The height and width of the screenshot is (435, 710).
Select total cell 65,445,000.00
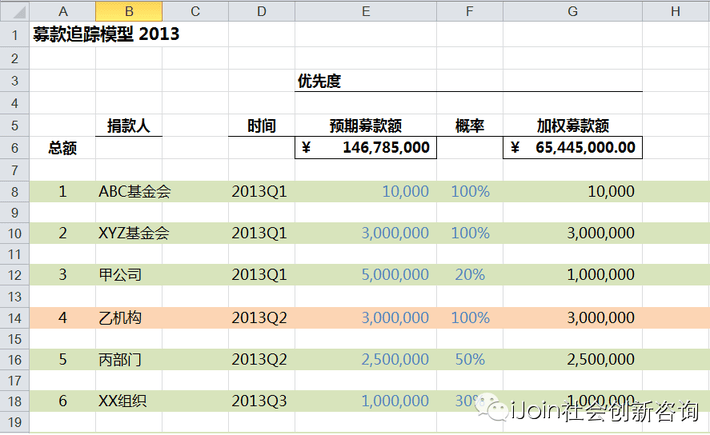pyautogui.click(x=573, y=148)
